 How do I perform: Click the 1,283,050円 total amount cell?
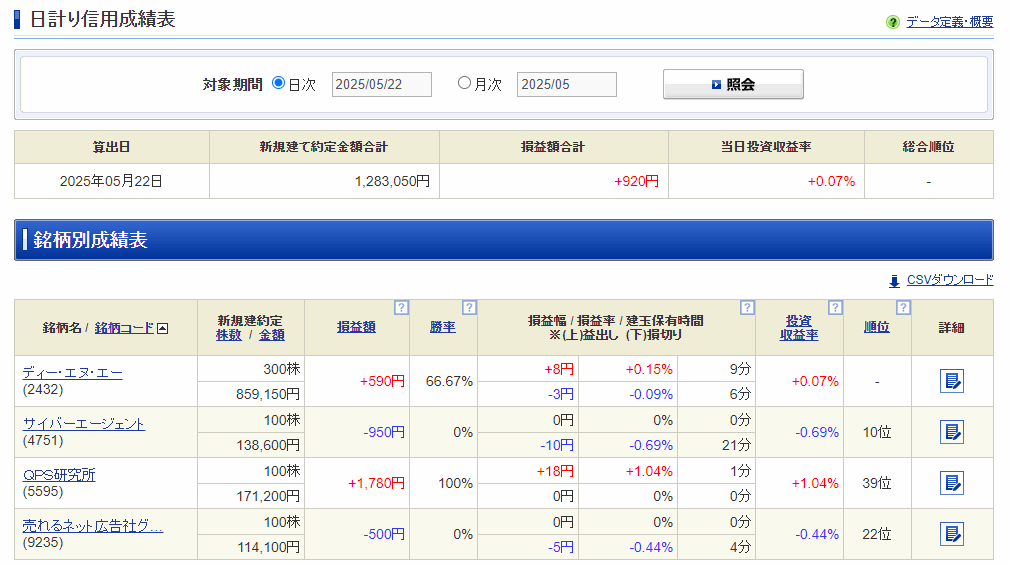click(x=324, y=181)
